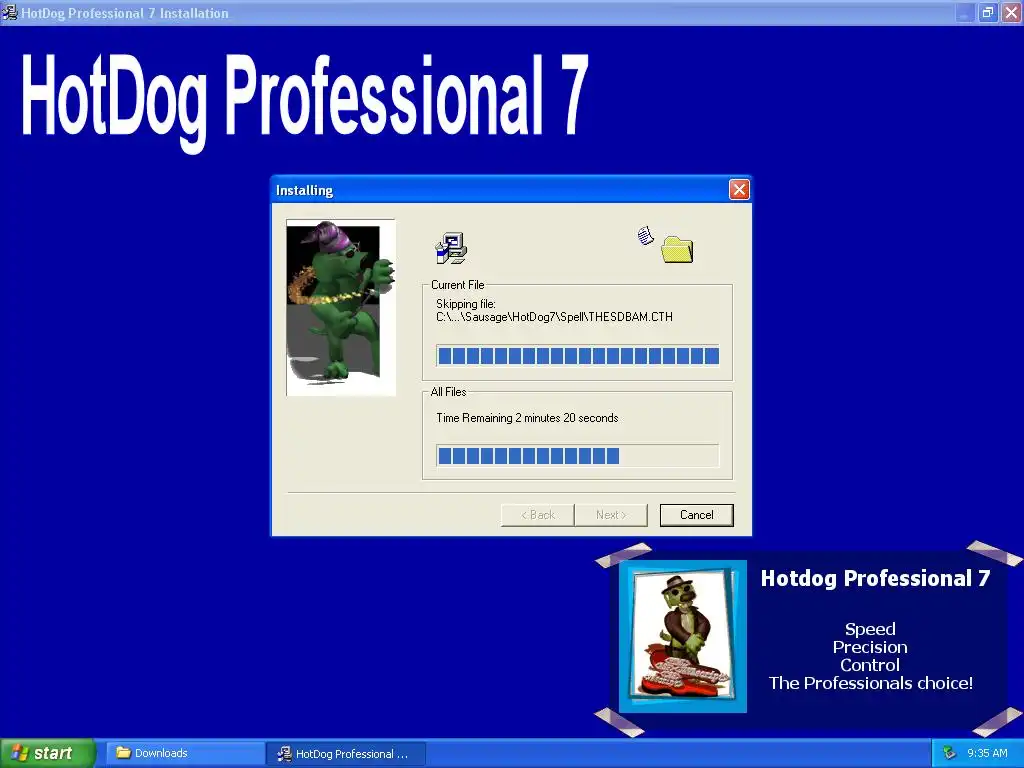Open the Windows start menu
The width and height of the screenshot is (1024, 768).
click(48, 753)
